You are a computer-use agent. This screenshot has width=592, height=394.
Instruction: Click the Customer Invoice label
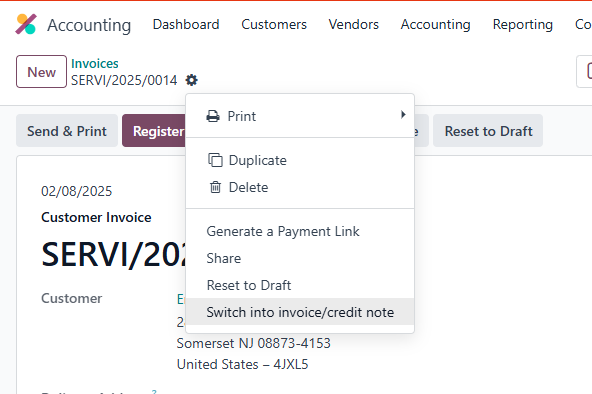coord(96,217)
